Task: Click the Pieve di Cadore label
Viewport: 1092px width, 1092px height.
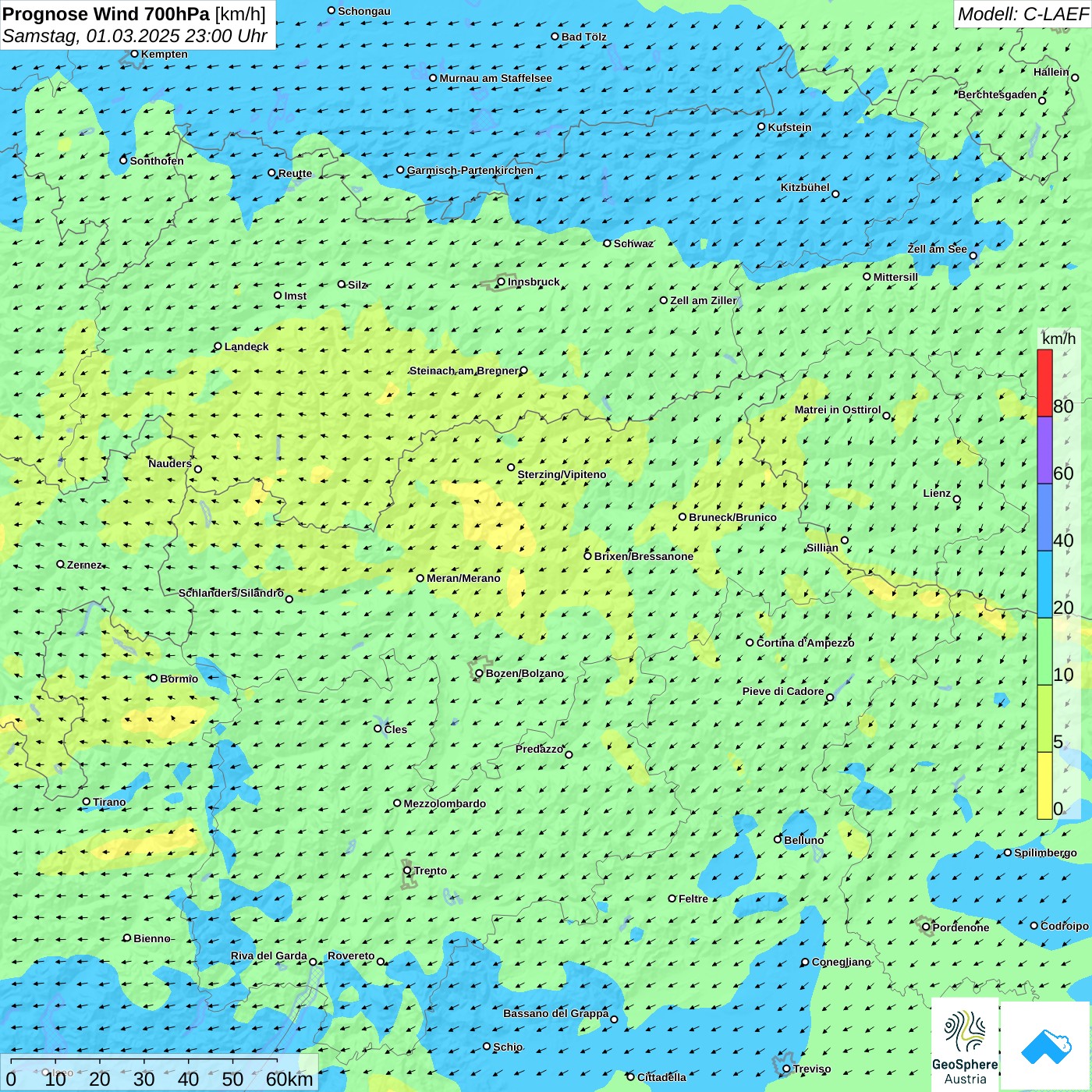Action: [x=783, y=691]
